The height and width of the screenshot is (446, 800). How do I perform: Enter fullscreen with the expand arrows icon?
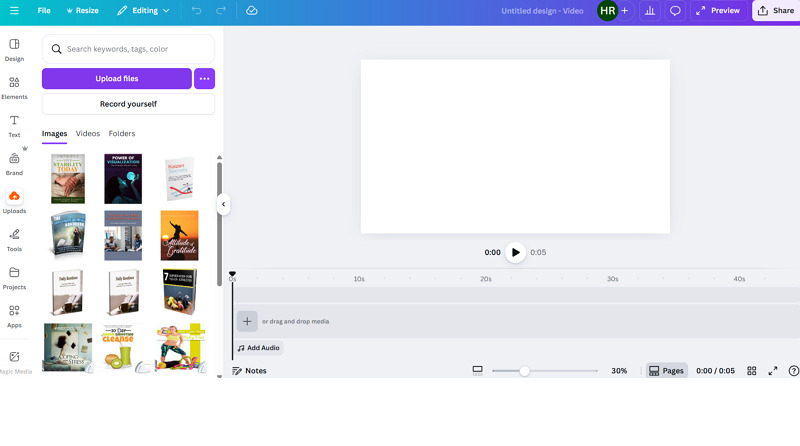[772, 371]
